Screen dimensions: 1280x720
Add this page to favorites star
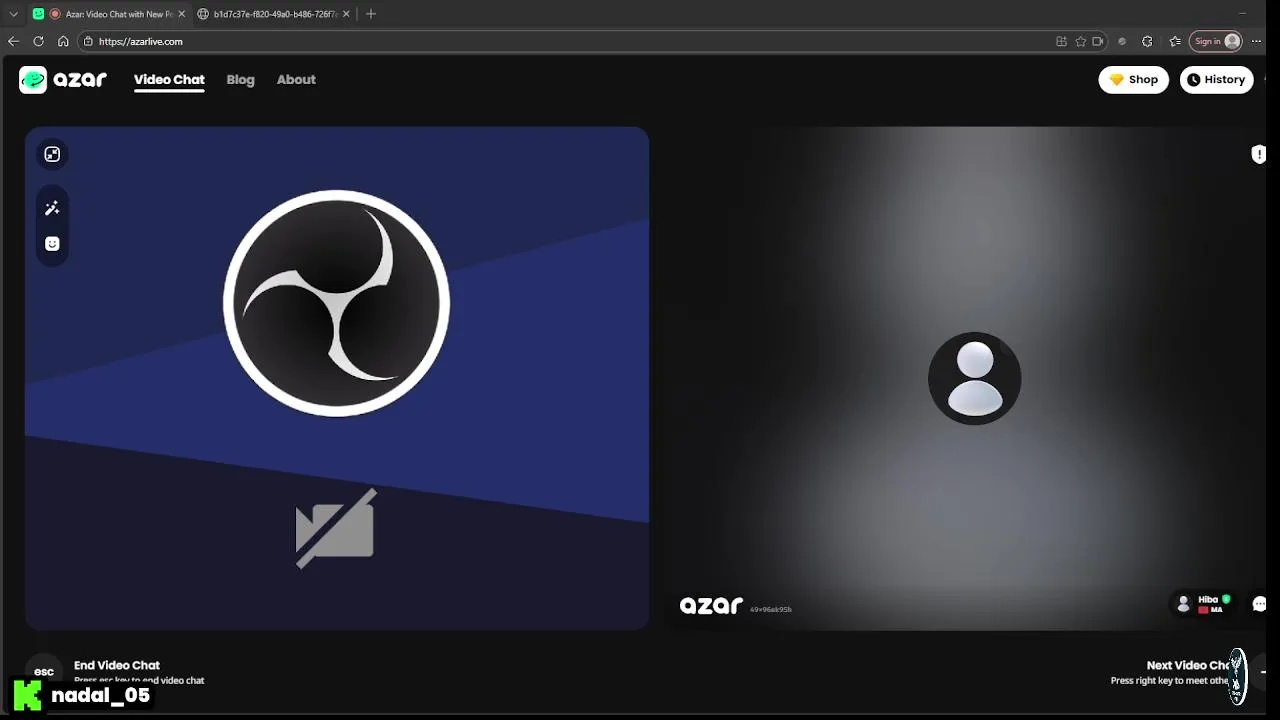point(1080,41)
